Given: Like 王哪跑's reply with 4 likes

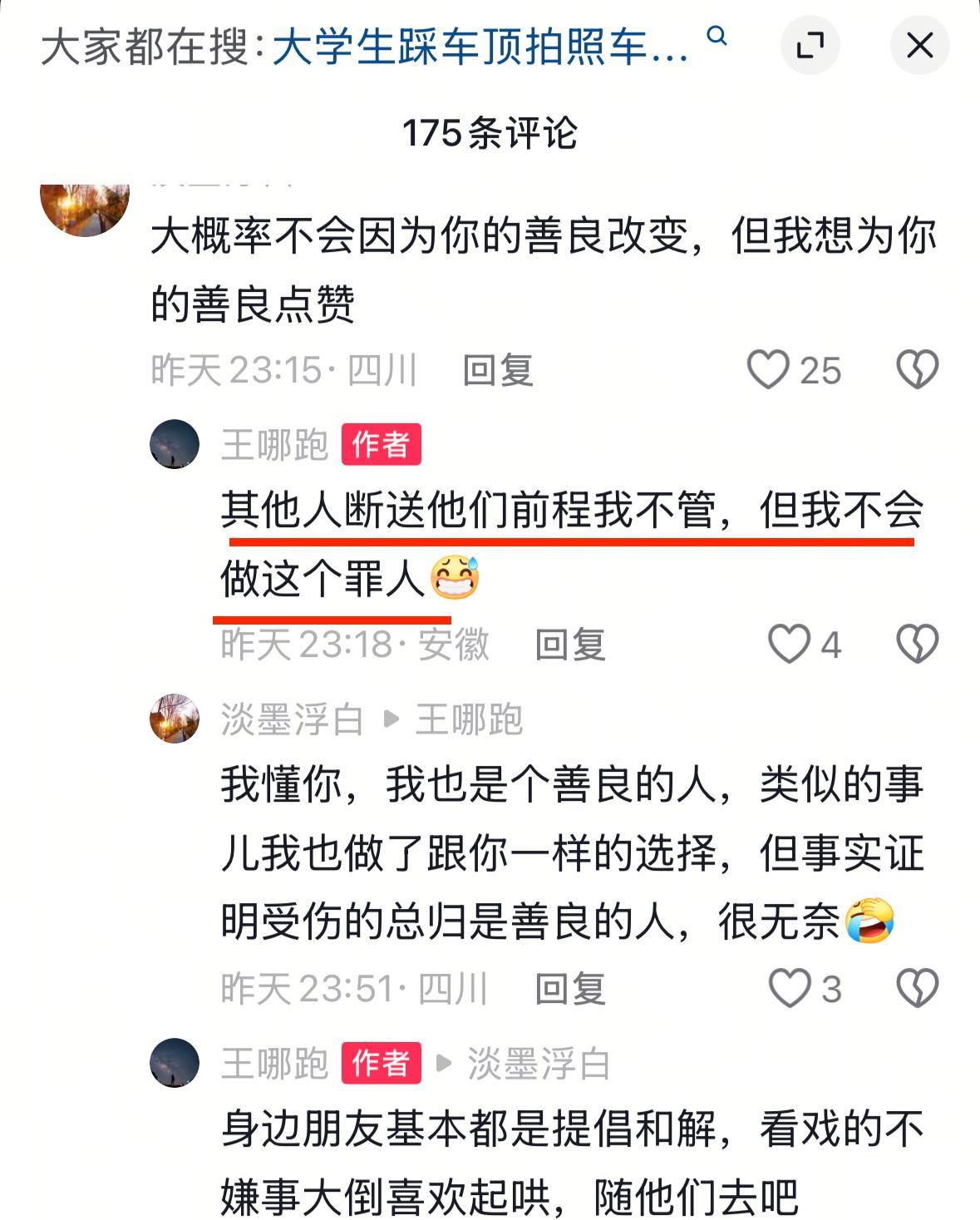Looking at the screenshot, I should pyautogui.click(x=789, y=645).
